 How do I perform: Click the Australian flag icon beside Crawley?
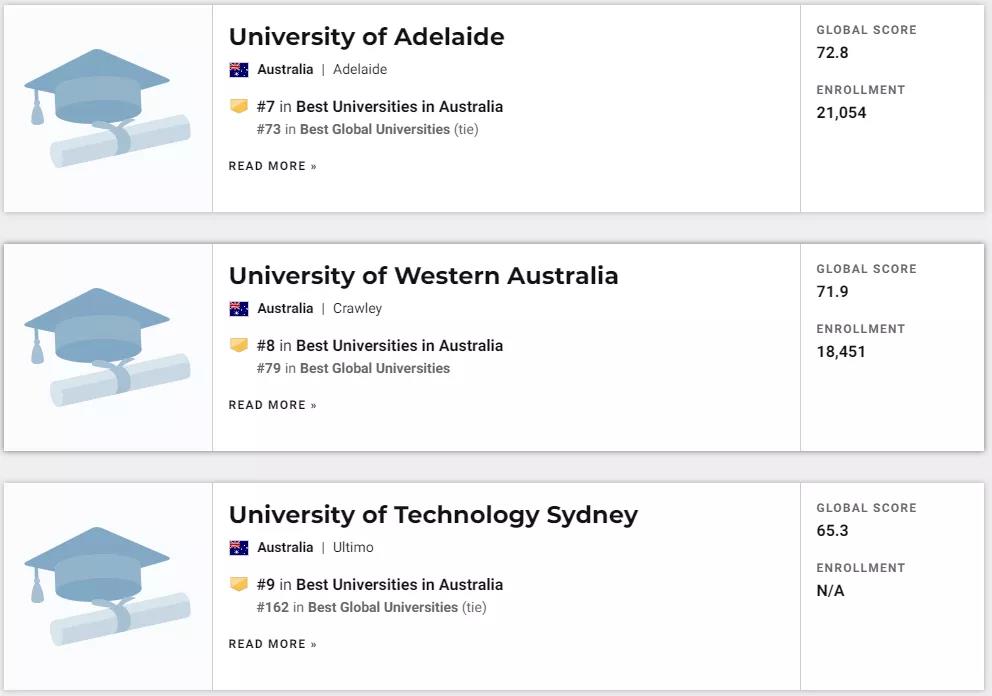(x=239, y=309)
